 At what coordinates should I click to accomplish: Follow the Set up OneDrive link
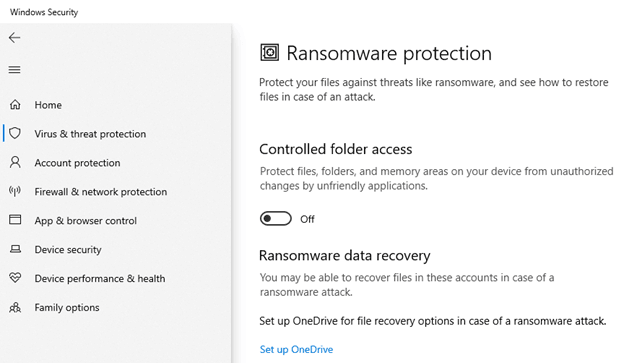click(x=296, y=349)
